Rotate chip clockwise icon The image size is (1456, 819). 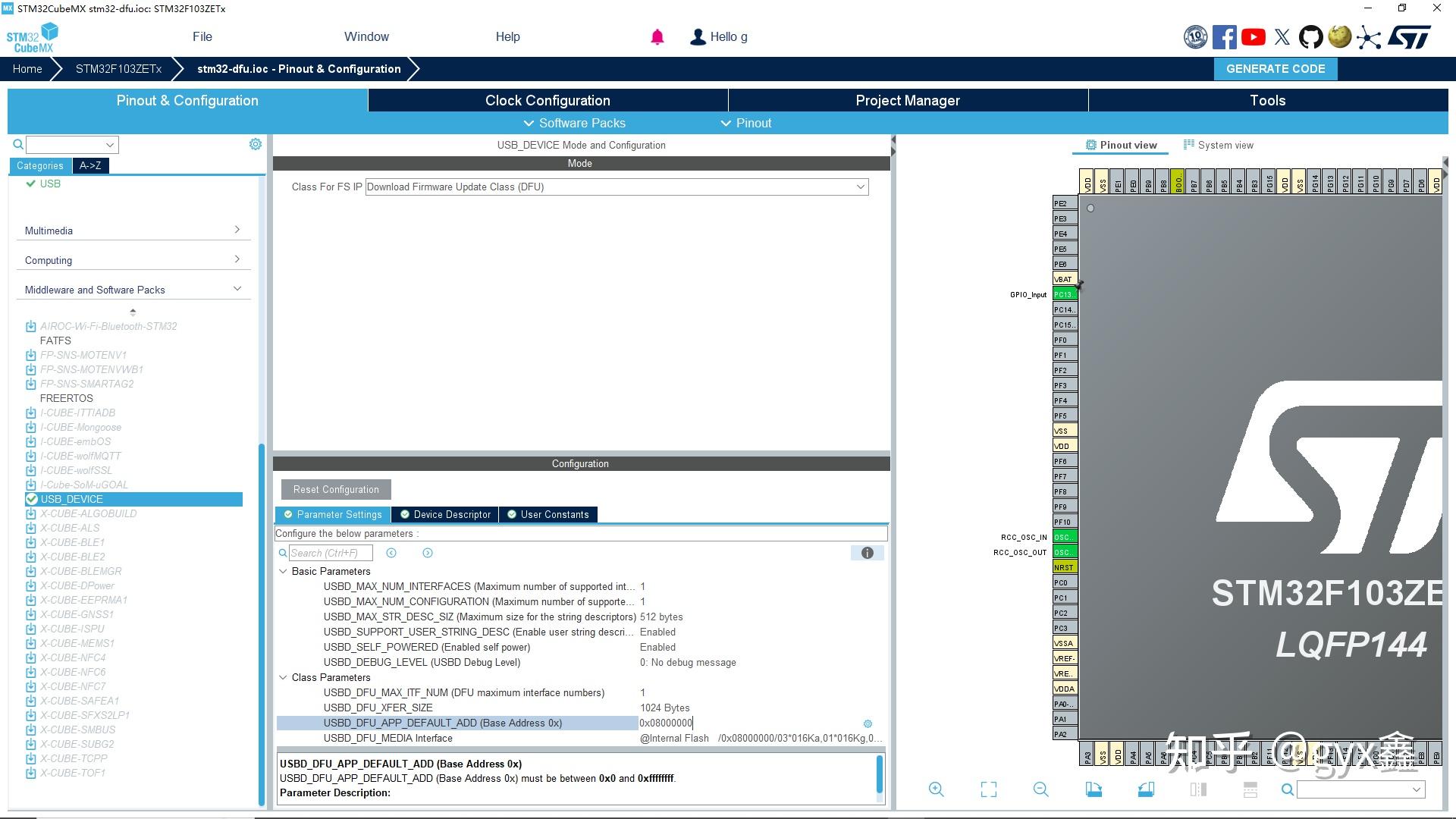pos(1094,789)
